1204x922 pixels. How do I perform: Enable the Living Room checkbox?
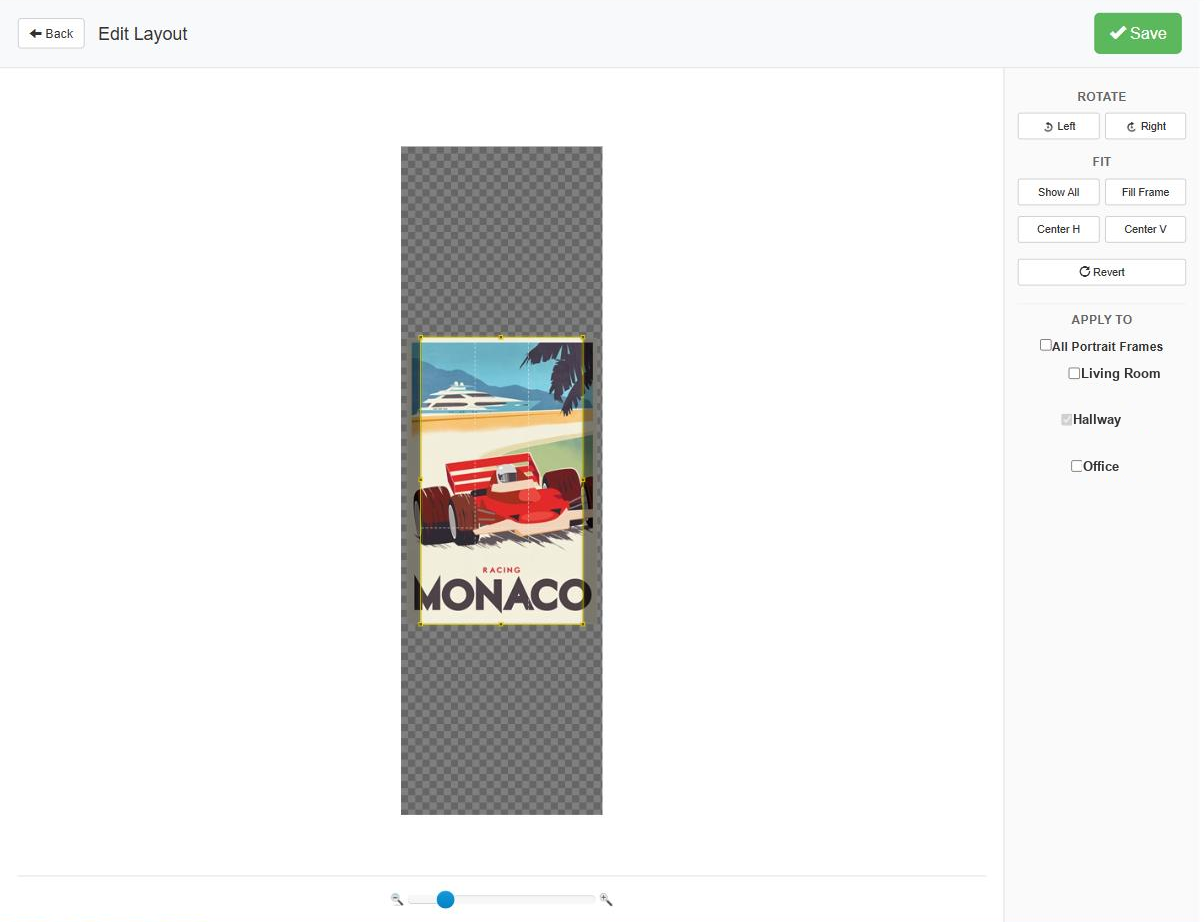point(1074,373)
